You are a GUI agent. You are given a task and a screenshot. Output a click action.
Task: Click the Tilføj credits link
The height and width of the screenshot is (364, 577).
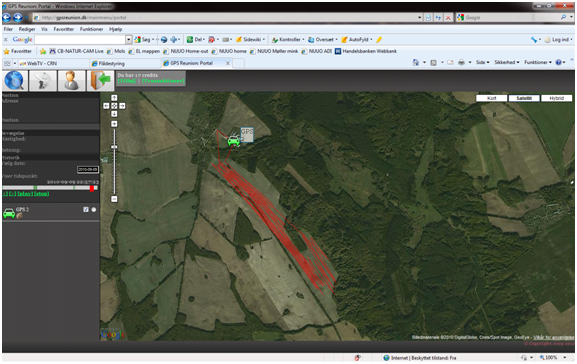(x=127, y=81)
